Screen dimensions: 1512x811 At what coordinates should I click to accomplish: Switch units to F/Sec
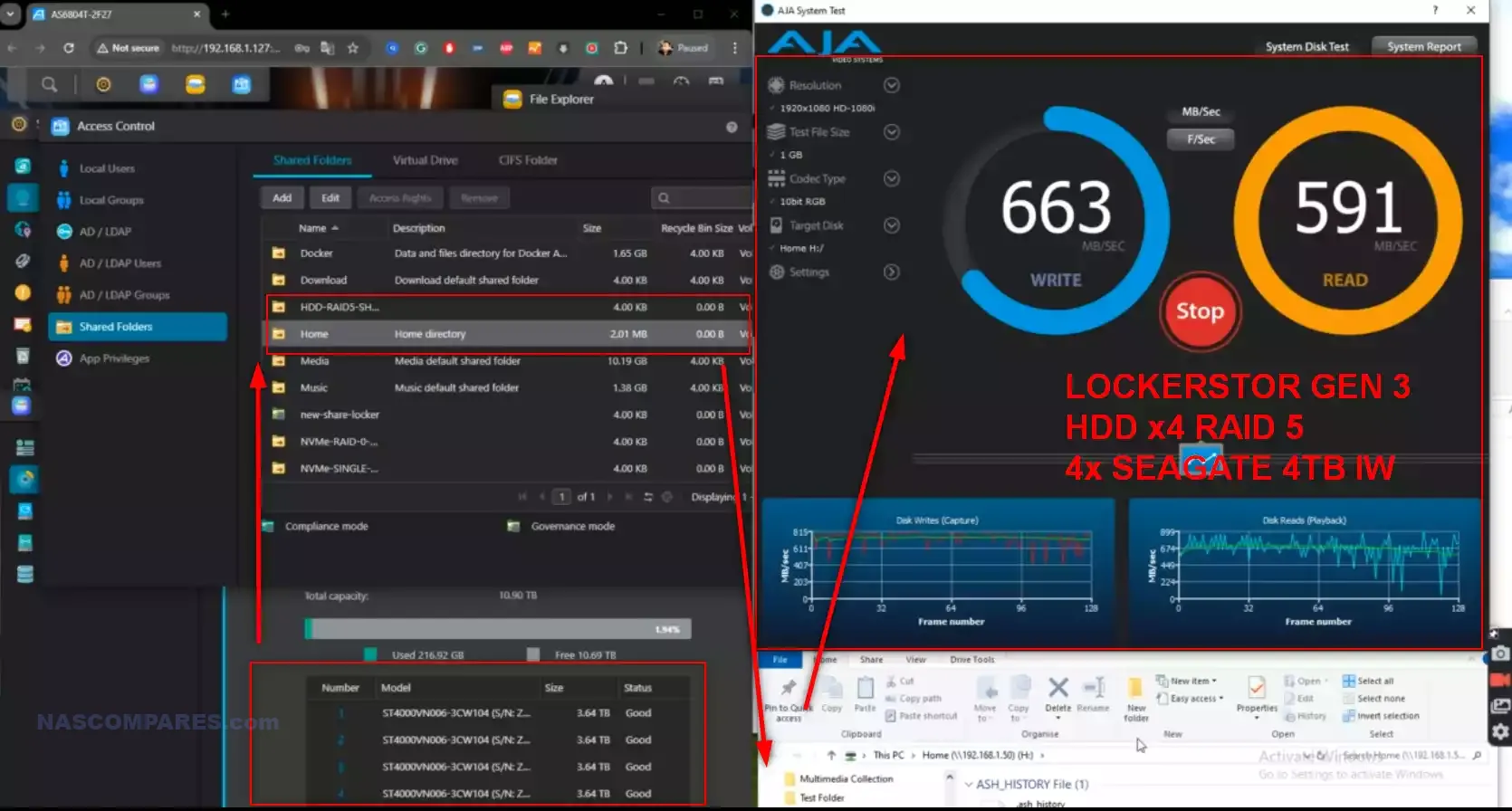coord(1201,139)
